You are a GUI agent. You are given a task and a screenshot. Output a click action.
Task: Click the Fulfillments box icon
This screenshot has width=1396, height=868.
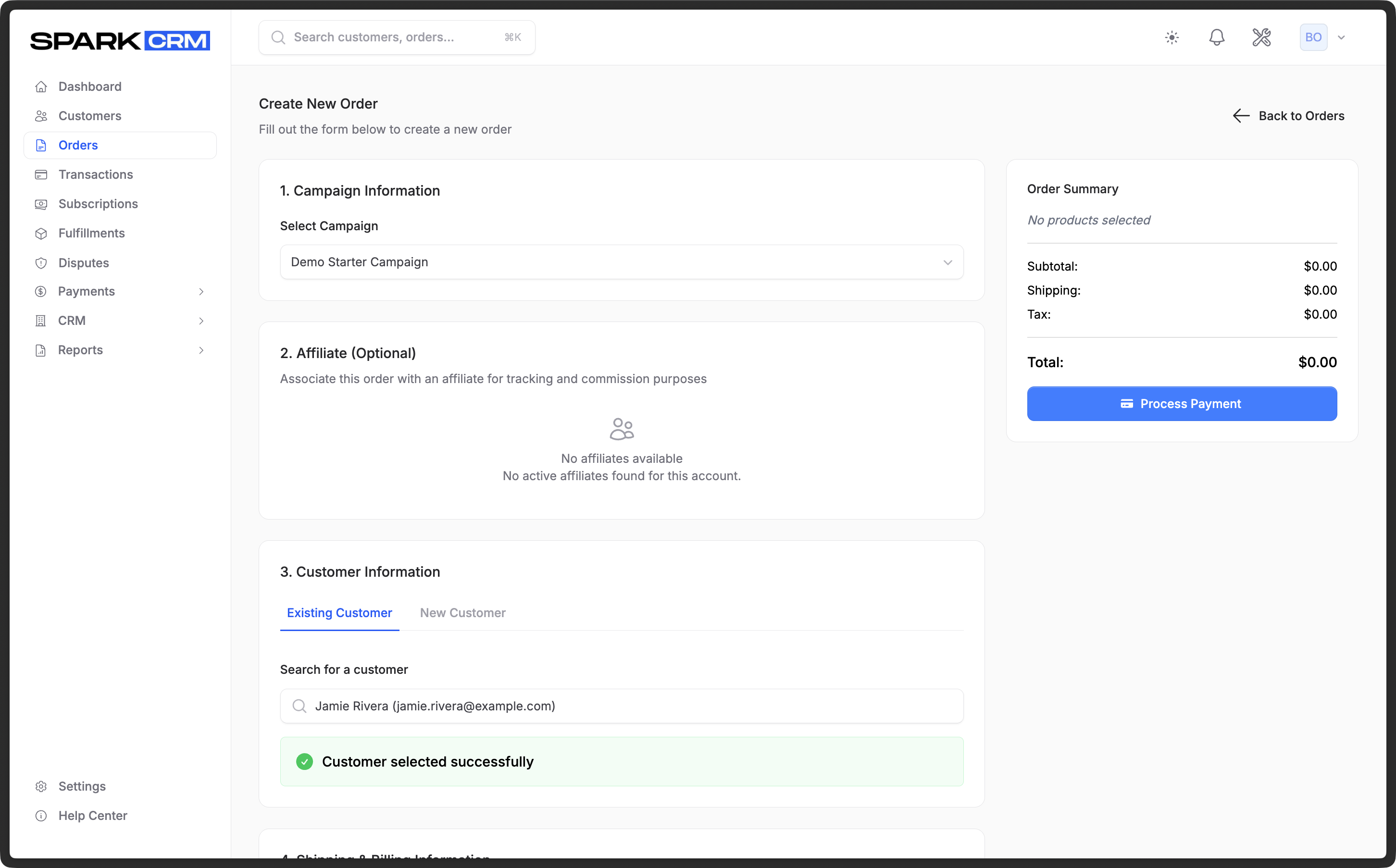[x=41, y=233]
